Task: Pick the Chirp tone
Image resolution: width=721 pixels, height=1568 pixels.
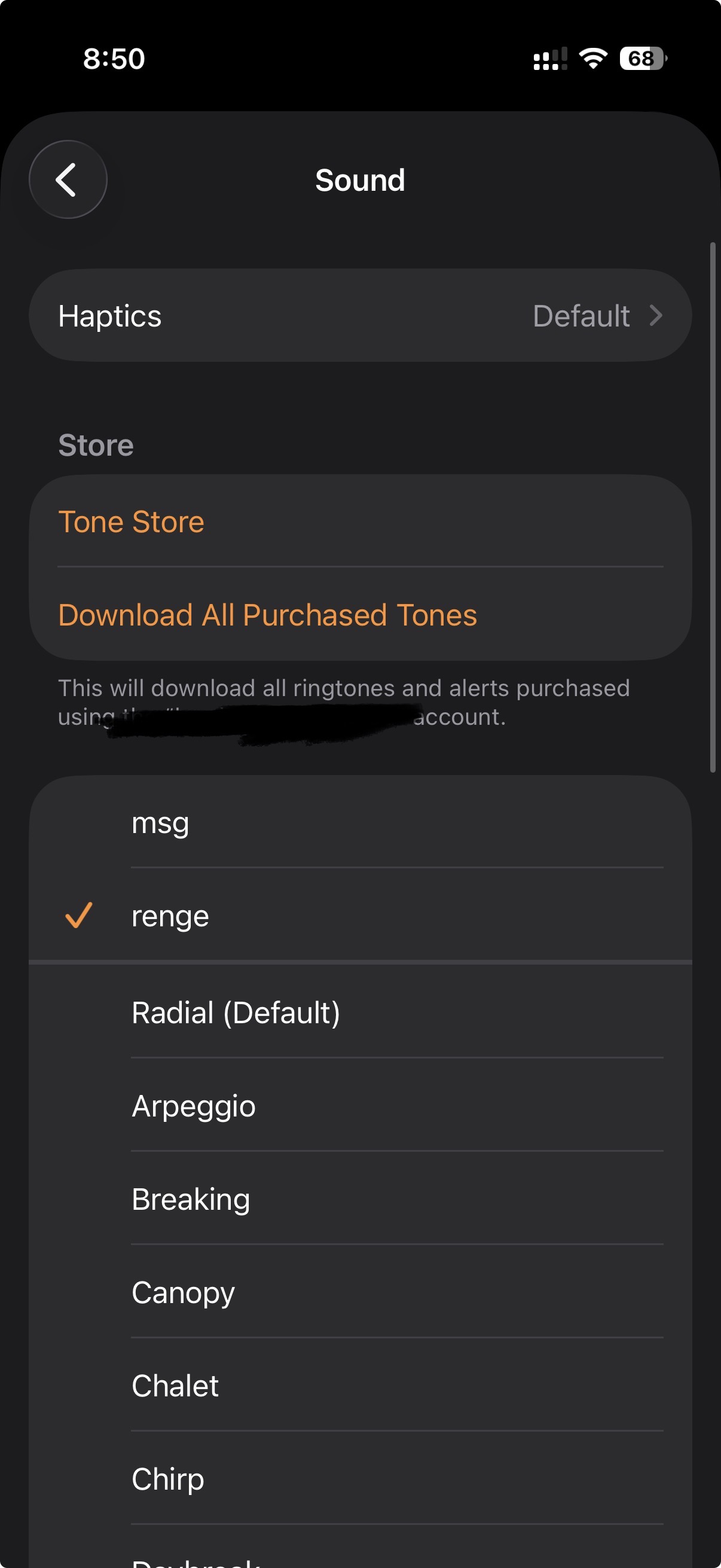Action: pyautogui.click(x=168, y=1479)
